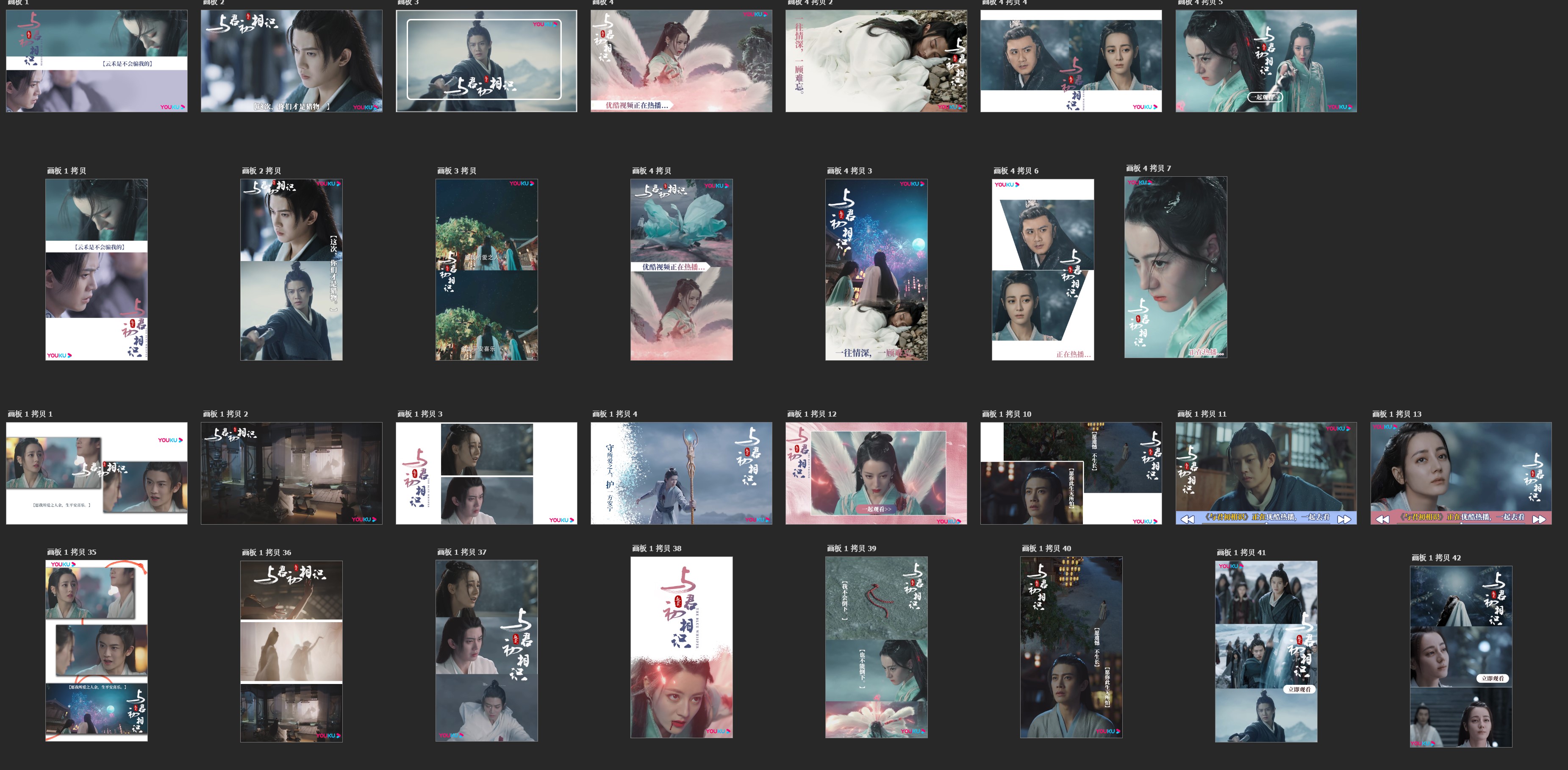This screenshot has height=770, width=1568.
Task: Click the portrait artboard under 画板 1 拷贝 37
Action: (486, 650)
